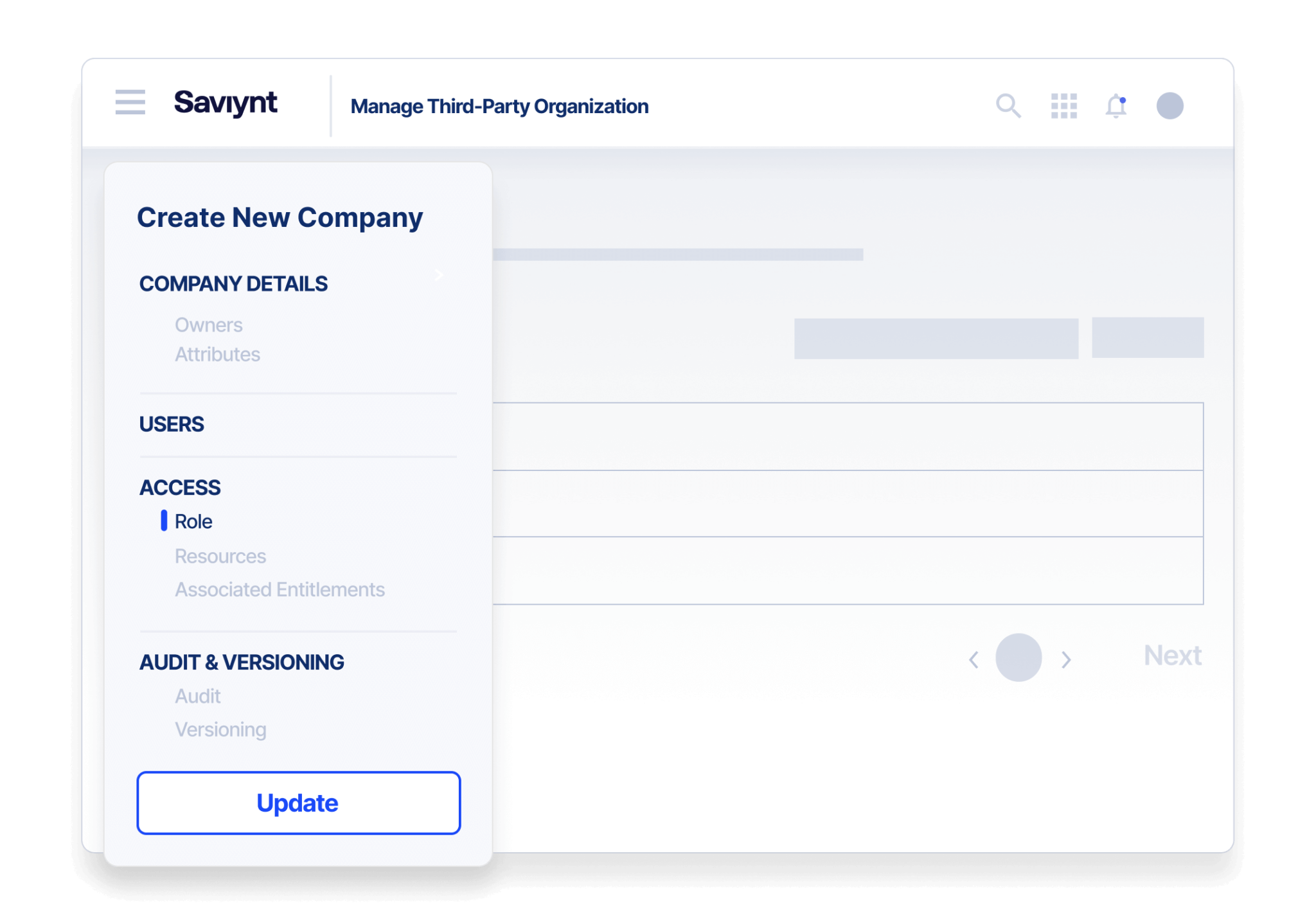Click the Saviynt logo
The image size is (1316, 910).
pos(226,103)
